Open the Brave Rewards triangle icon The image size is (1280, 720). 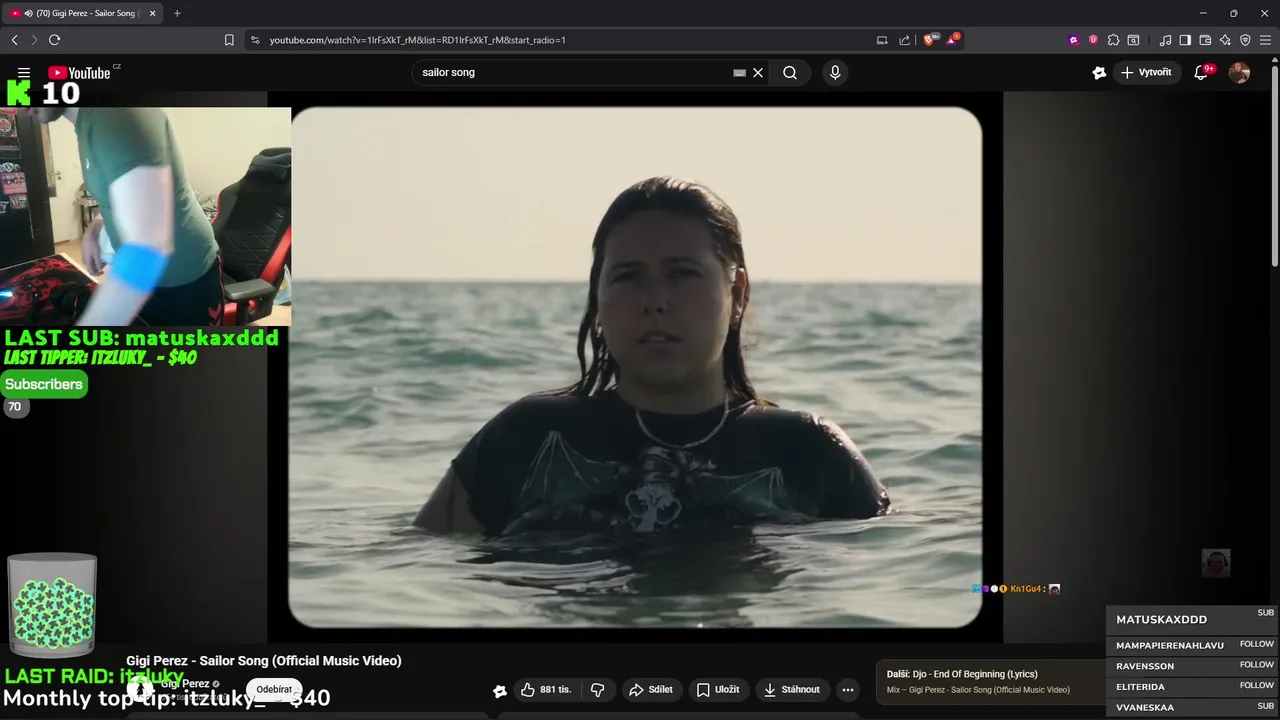point(954,40)
